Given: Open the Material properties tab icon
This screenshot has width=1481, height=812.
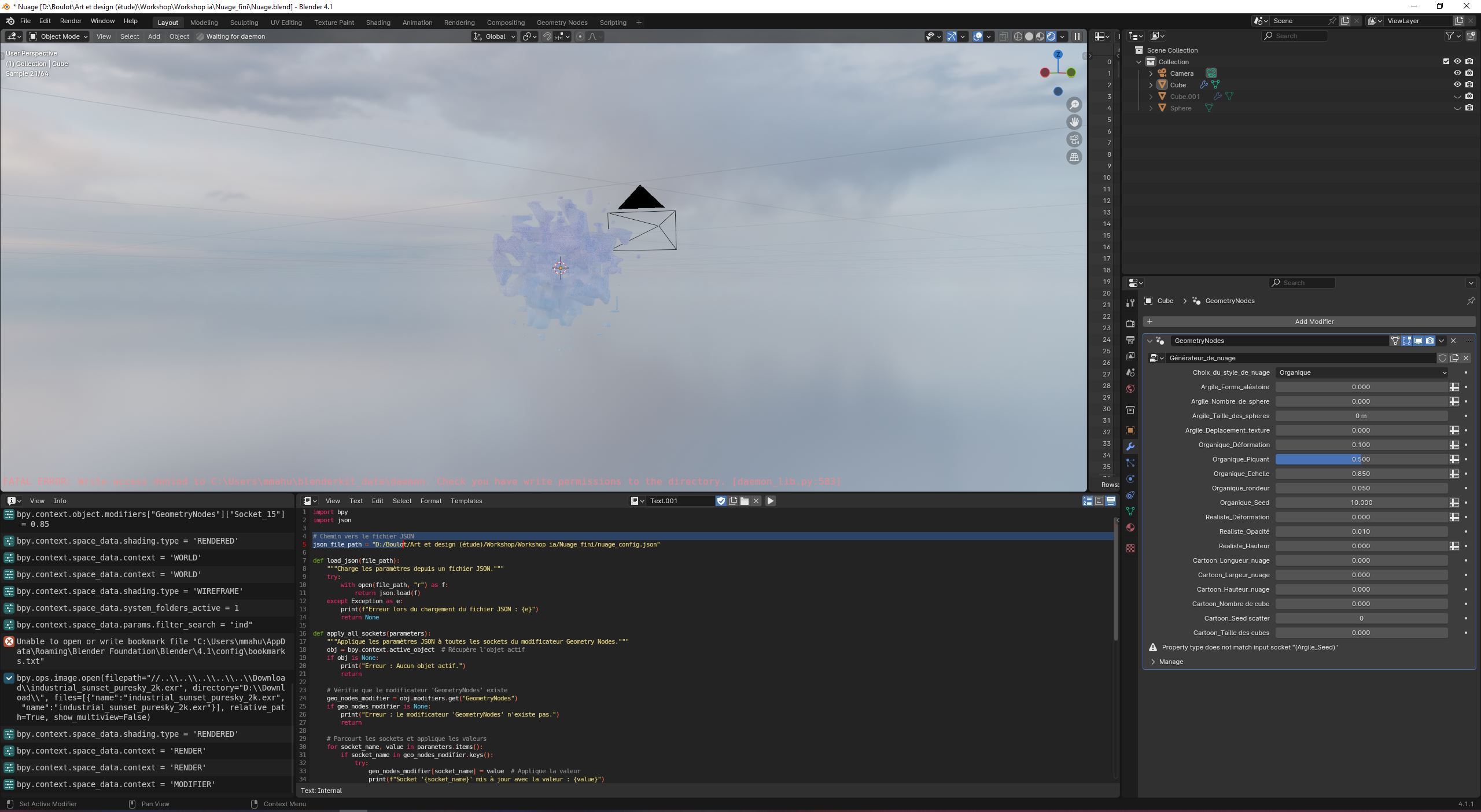Looking at the screenshot, I should [1130, 527].
